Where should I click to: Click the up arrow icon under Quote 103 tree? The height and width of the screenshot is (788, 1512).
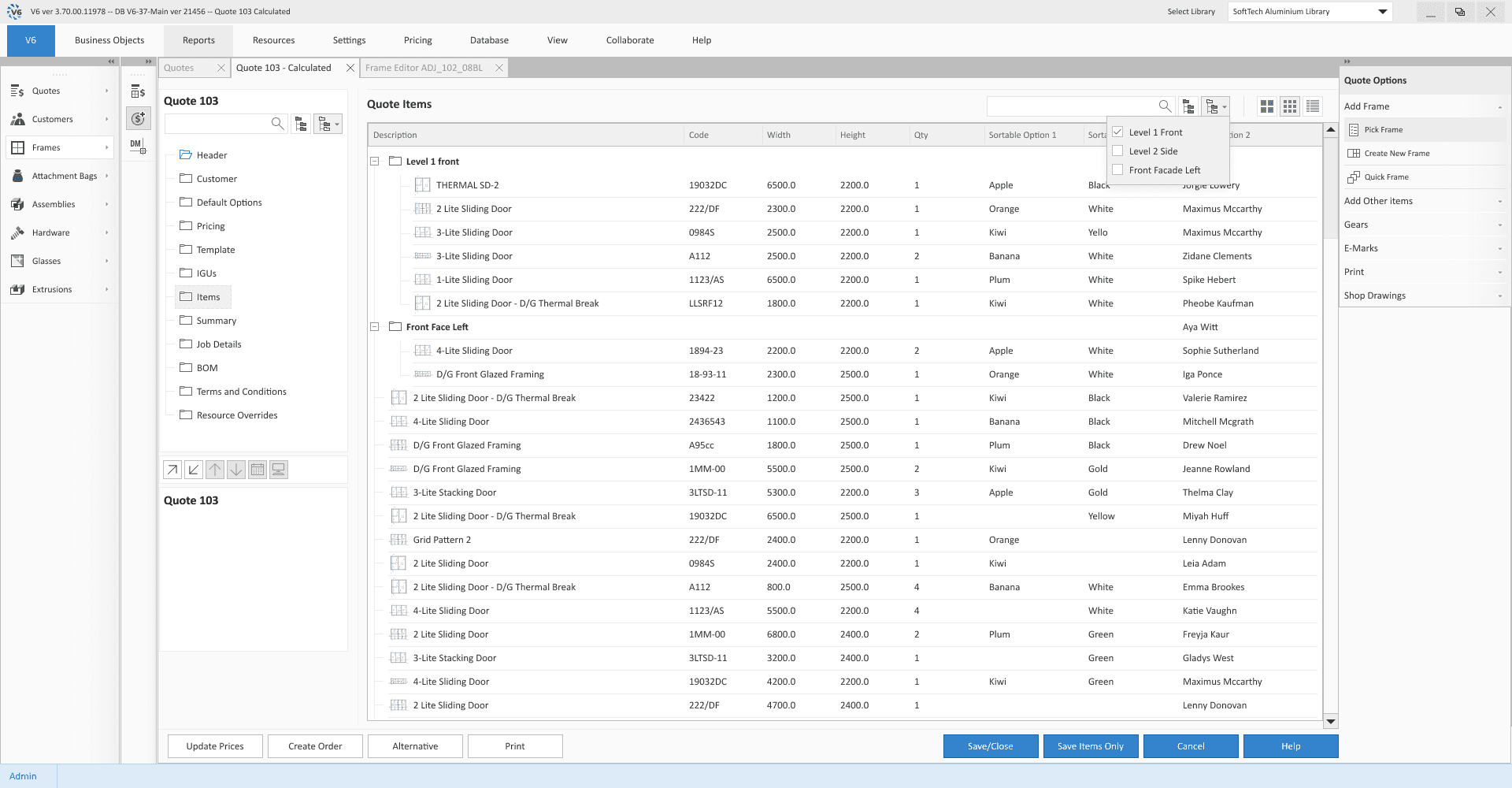214,470
